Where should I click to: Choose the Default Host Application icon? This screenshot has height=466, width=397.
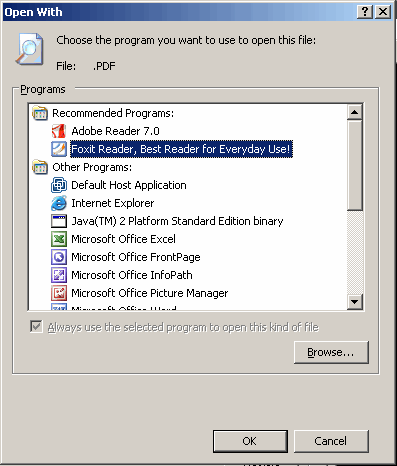coord(59,185)
